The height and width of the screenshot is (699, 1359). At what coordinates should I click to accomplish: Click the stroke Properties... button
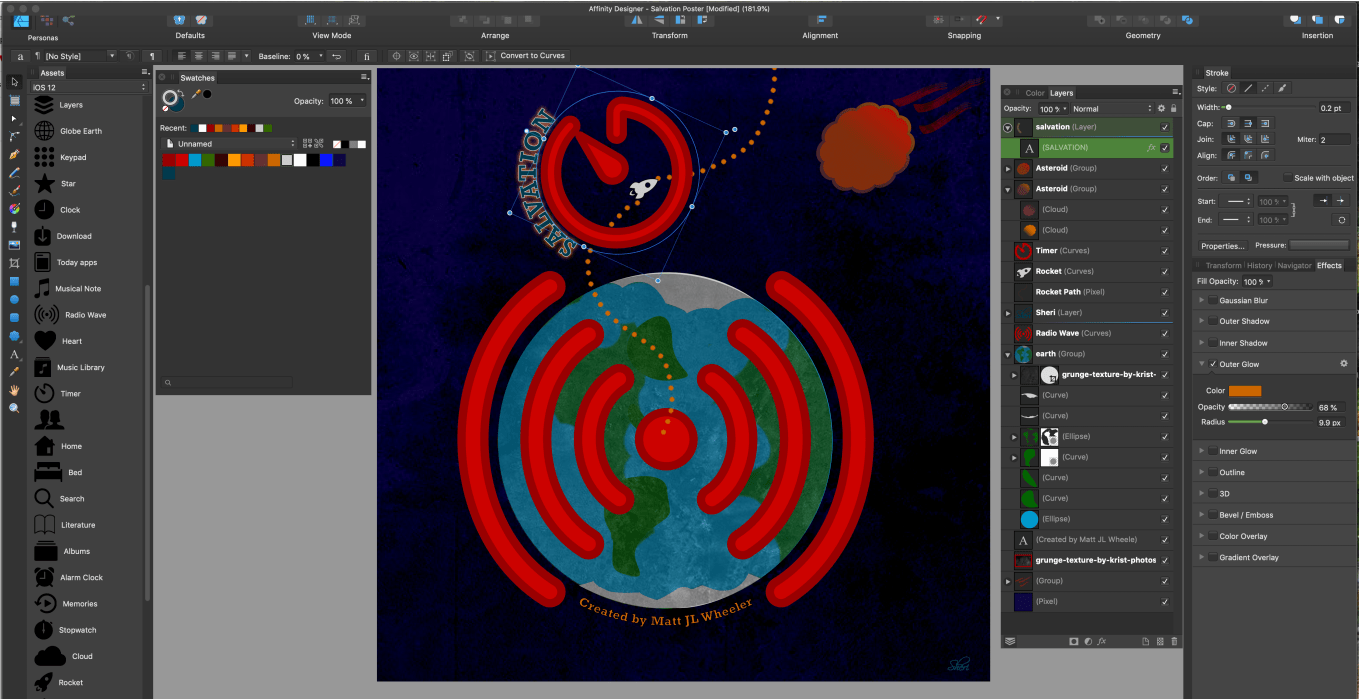[1222, 245]
